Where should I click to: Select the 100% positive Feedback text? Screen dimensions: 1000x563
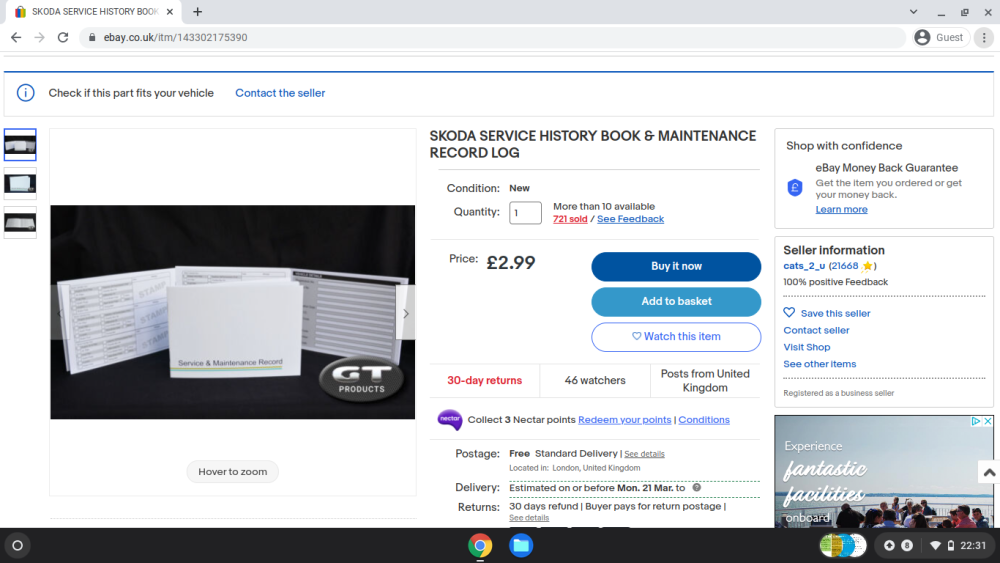[835, 282]
